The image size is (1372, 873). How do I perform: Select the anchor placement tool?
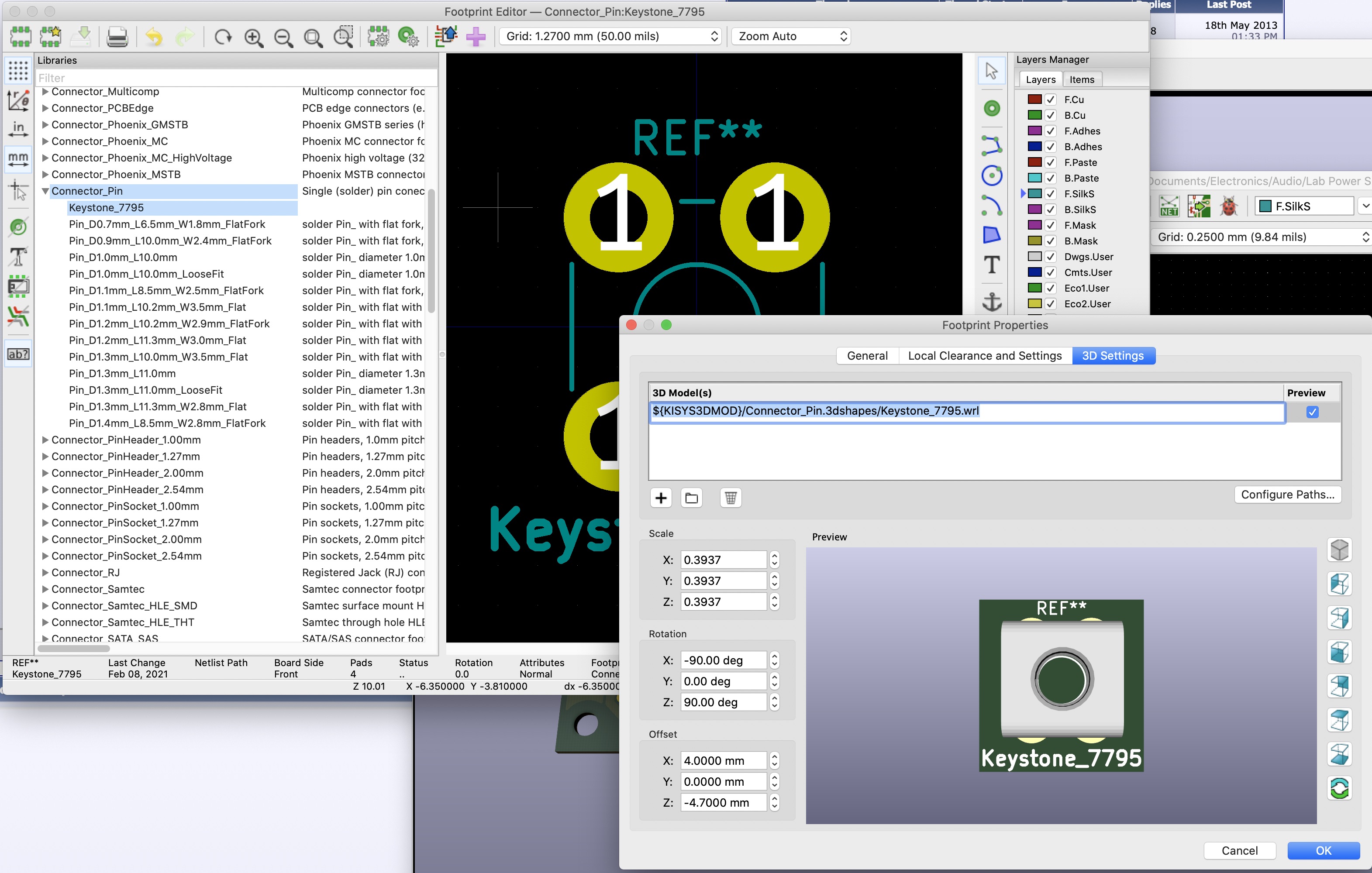991,302
